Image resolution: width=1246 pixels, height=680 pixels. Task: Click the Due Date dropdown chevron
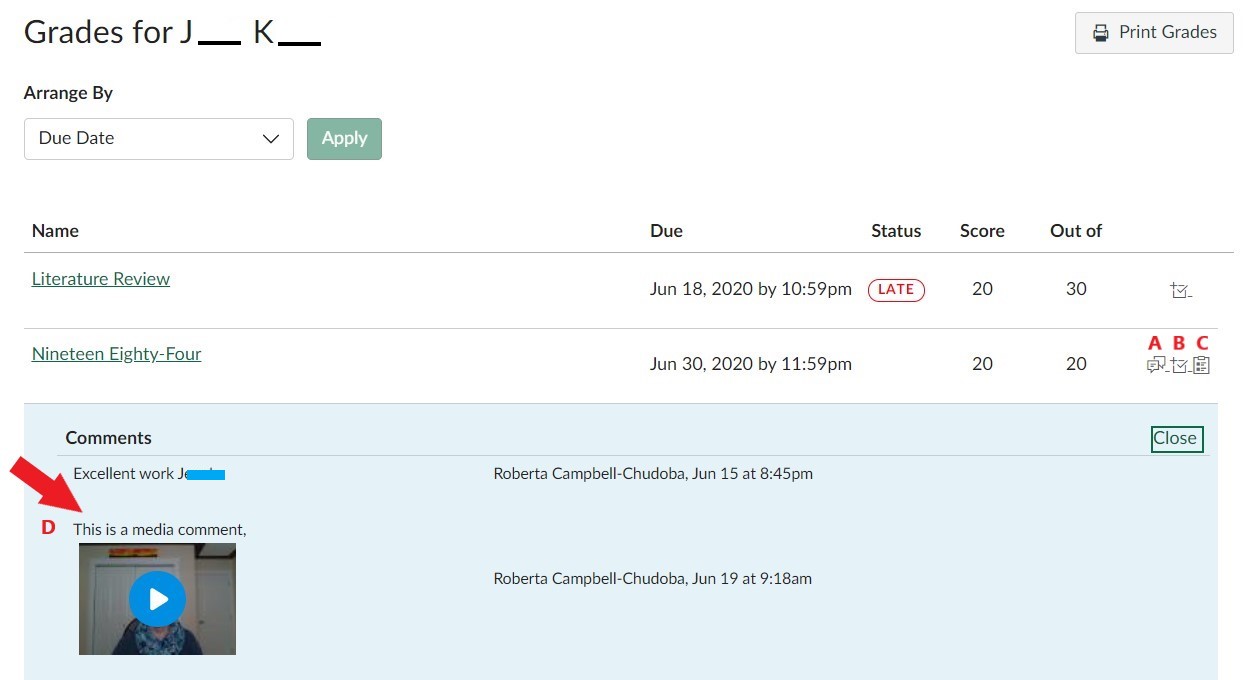pyautogui.click(x=270, y=138)
